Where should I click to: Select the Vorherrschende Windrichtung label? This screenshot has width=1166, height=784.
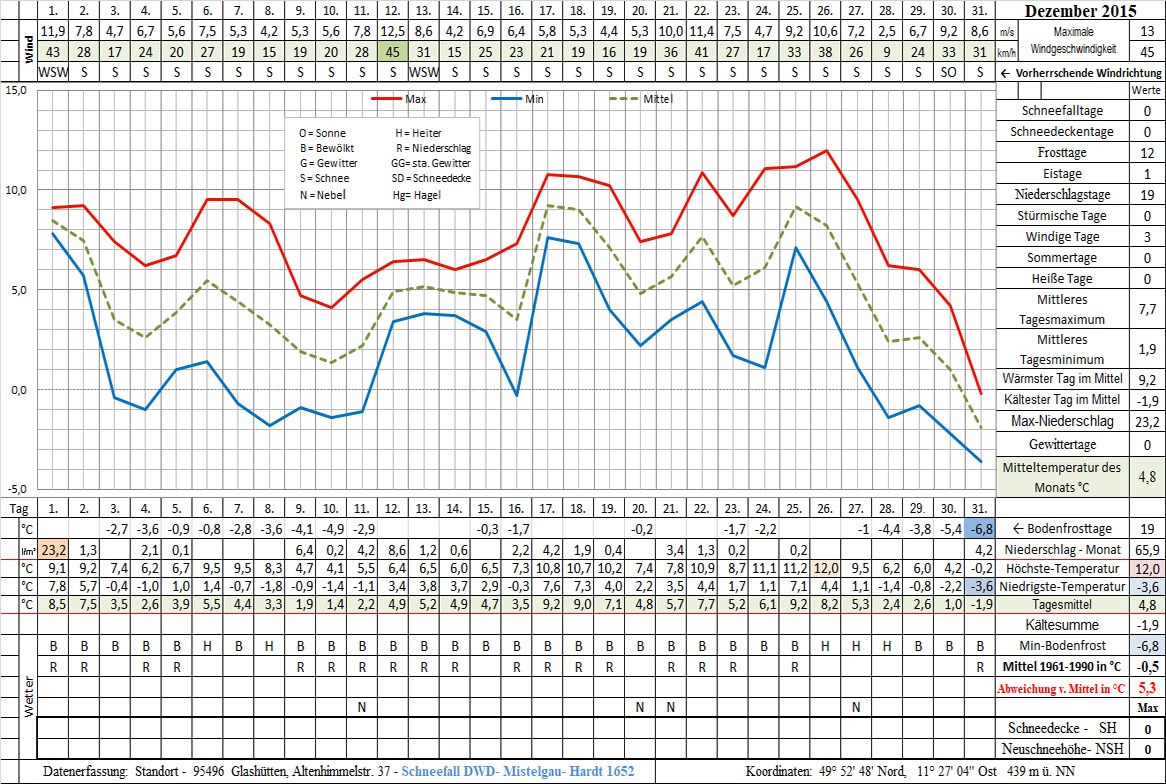click(x=1081, y=73)
